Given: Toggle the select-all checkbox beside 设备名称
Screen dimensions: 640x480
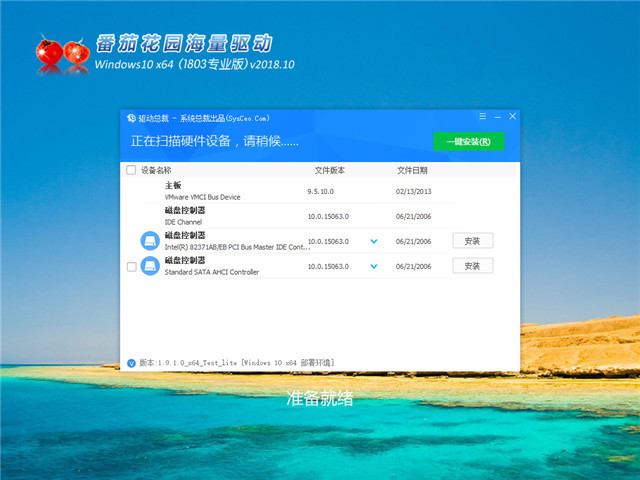Looking at the screenshot, I should pos(131,170).
